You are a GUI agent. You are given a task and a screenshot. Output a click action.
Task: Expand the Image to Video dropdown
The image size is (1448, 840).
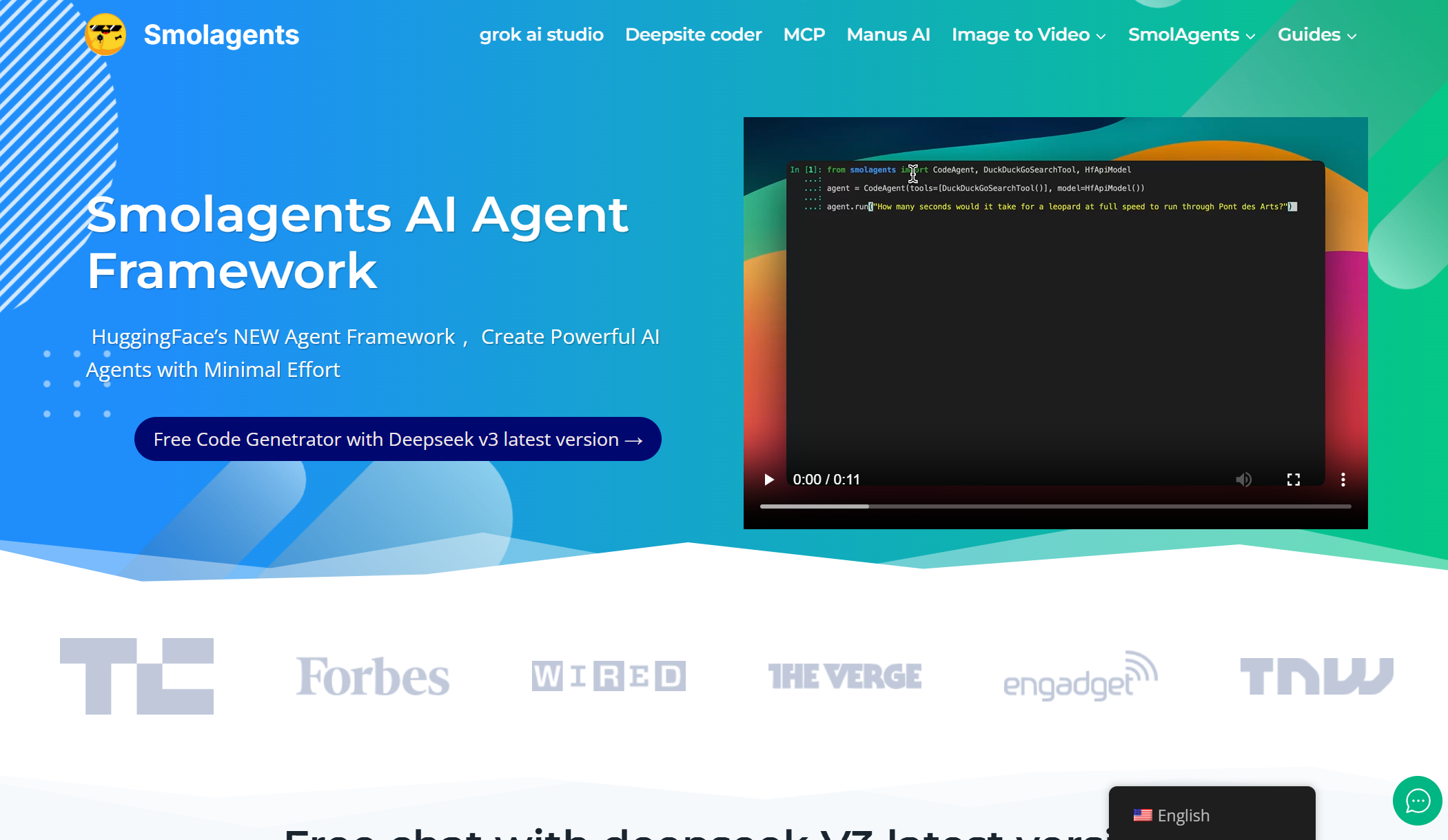(x=1028, y=34)
